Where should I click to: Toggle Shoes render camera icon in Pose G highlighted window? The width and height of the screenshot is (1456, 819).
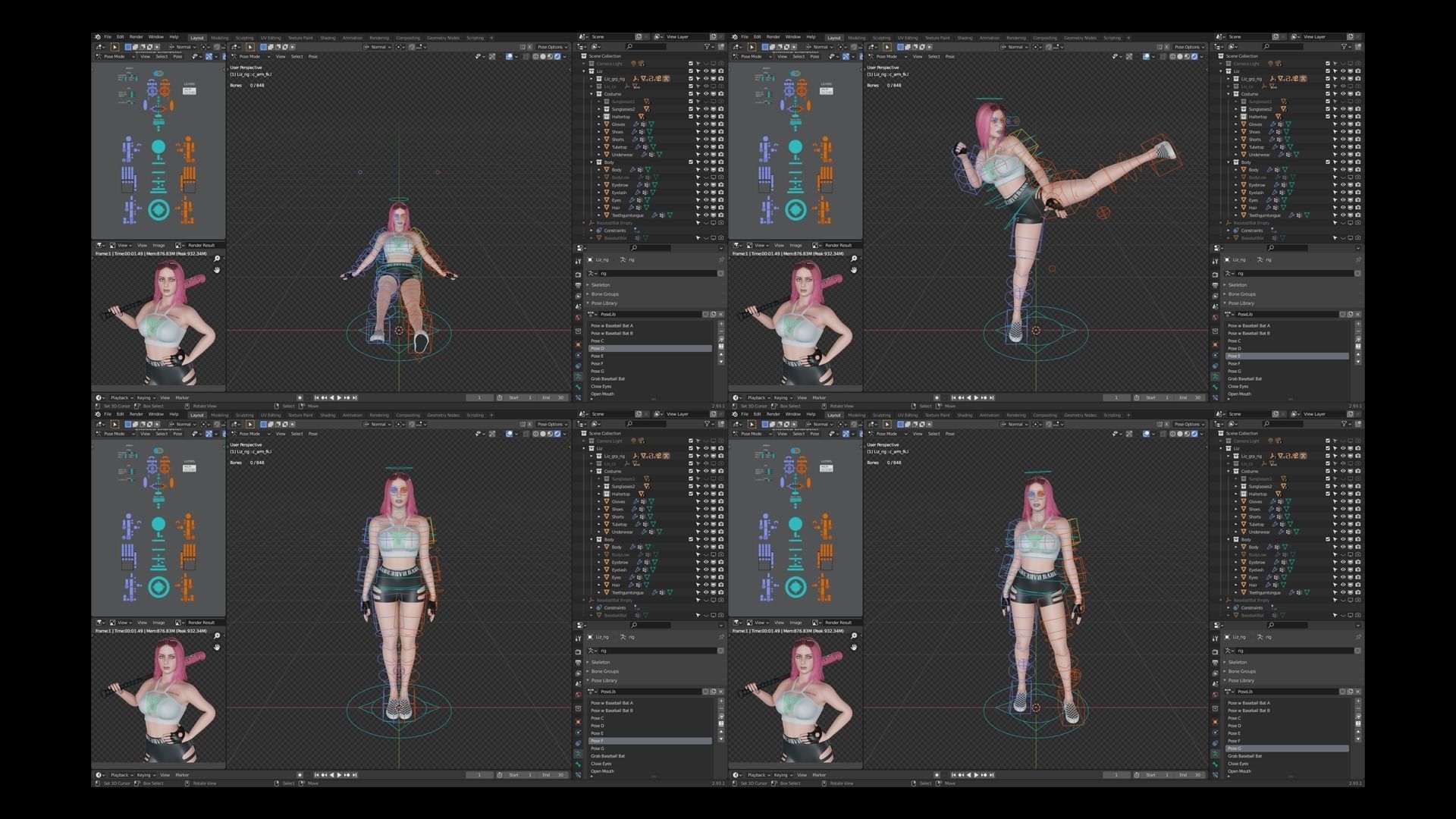(x=1357, y=509)
